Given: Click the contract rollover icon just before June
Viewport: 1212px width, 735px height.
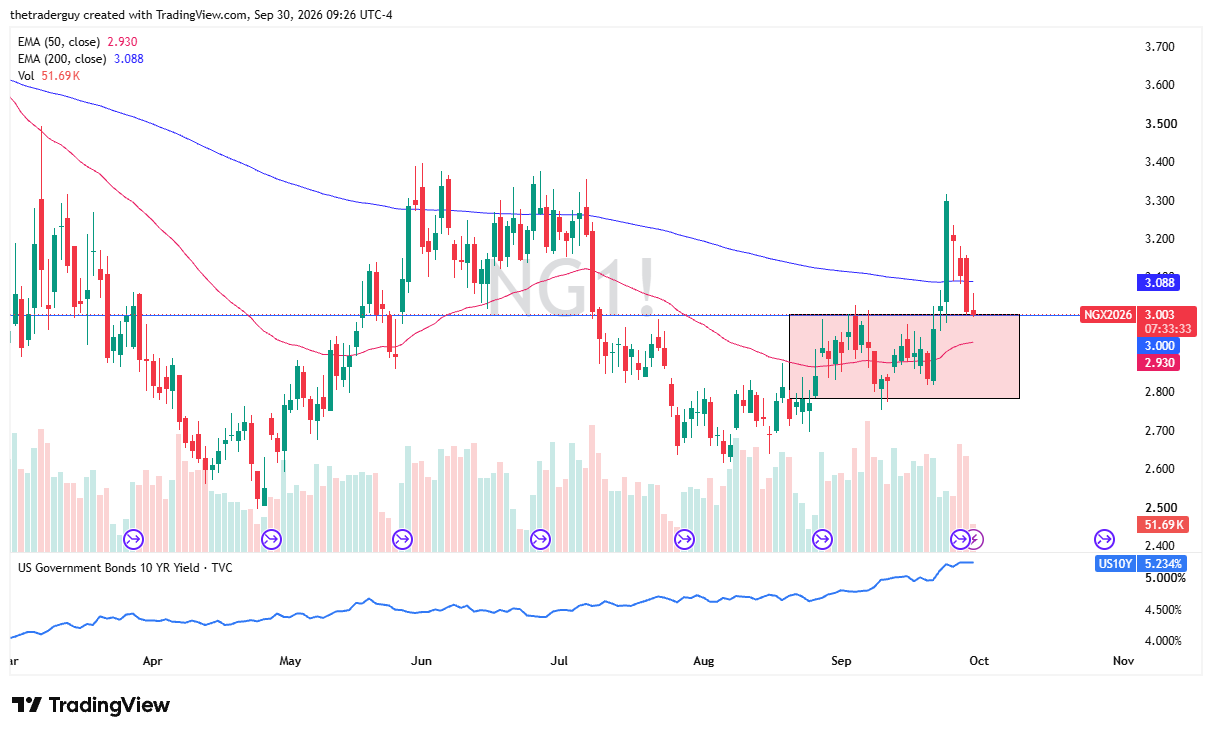Looking at the screenshot, I should click(403, 540).
